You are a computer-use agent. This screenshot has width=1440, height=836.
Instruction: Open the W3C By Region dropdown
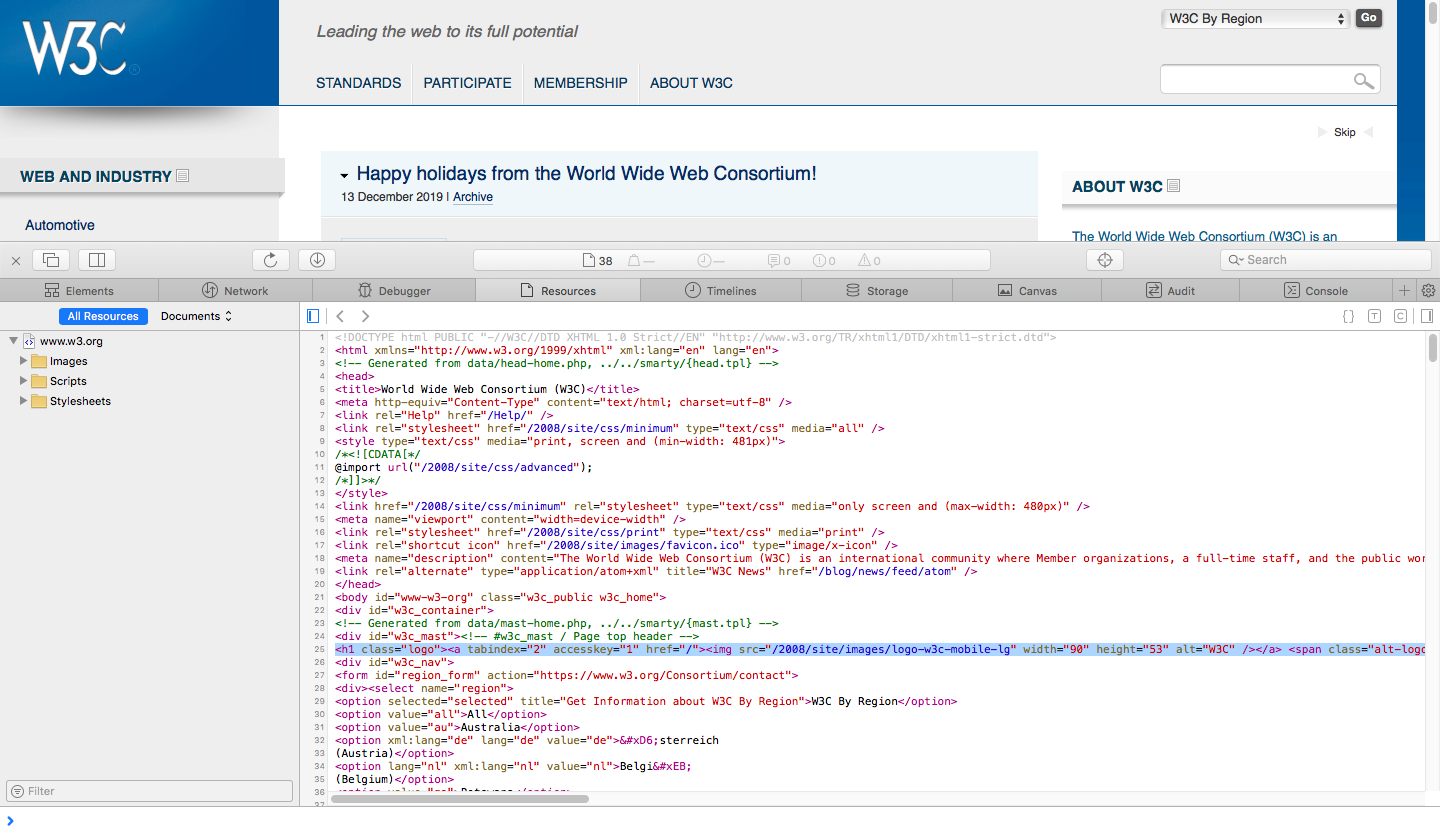click(1256, 19)
